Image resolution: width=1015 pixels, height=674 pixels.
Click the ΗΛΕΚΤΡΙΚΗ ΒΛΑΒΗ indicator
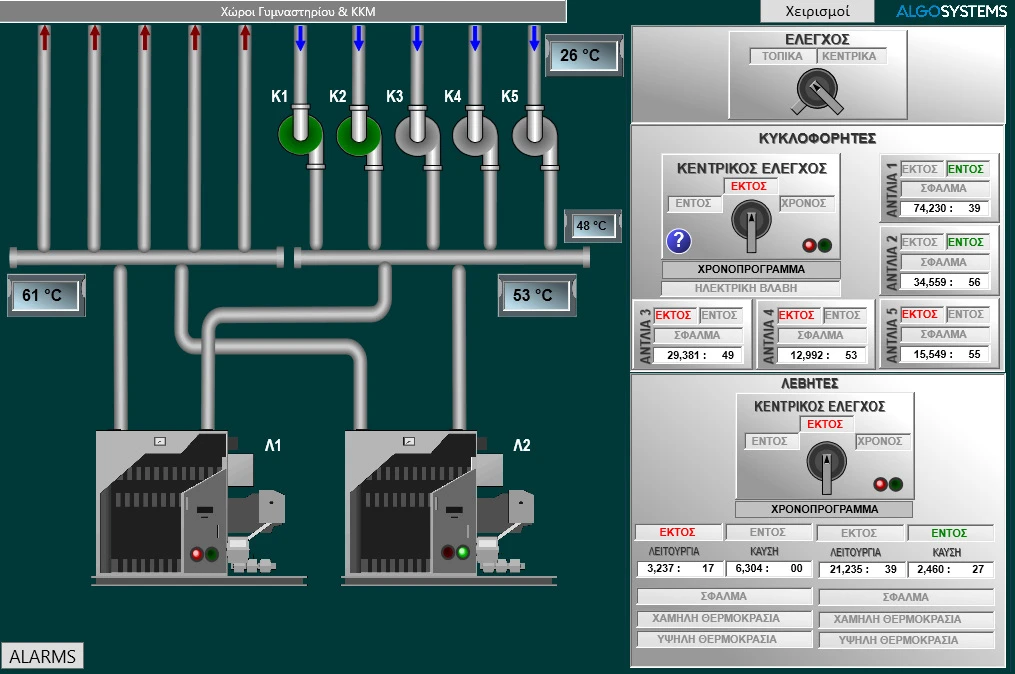(x=749, y=286)
